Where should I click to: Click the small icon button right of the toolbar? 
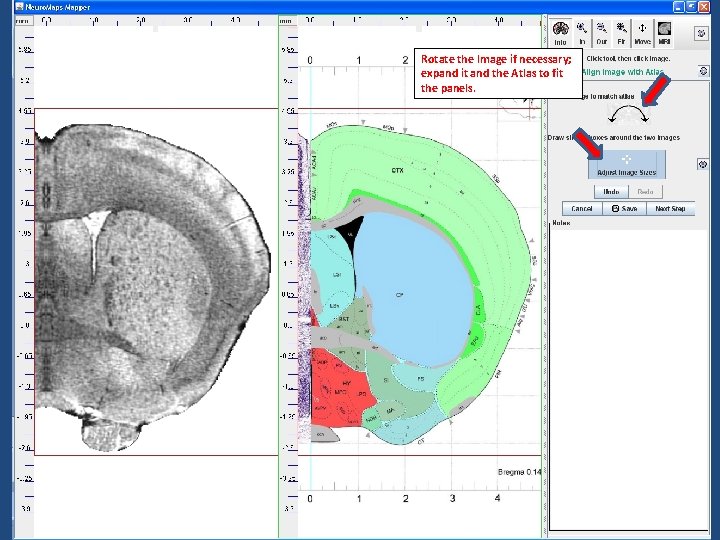[x=701, y=34]
